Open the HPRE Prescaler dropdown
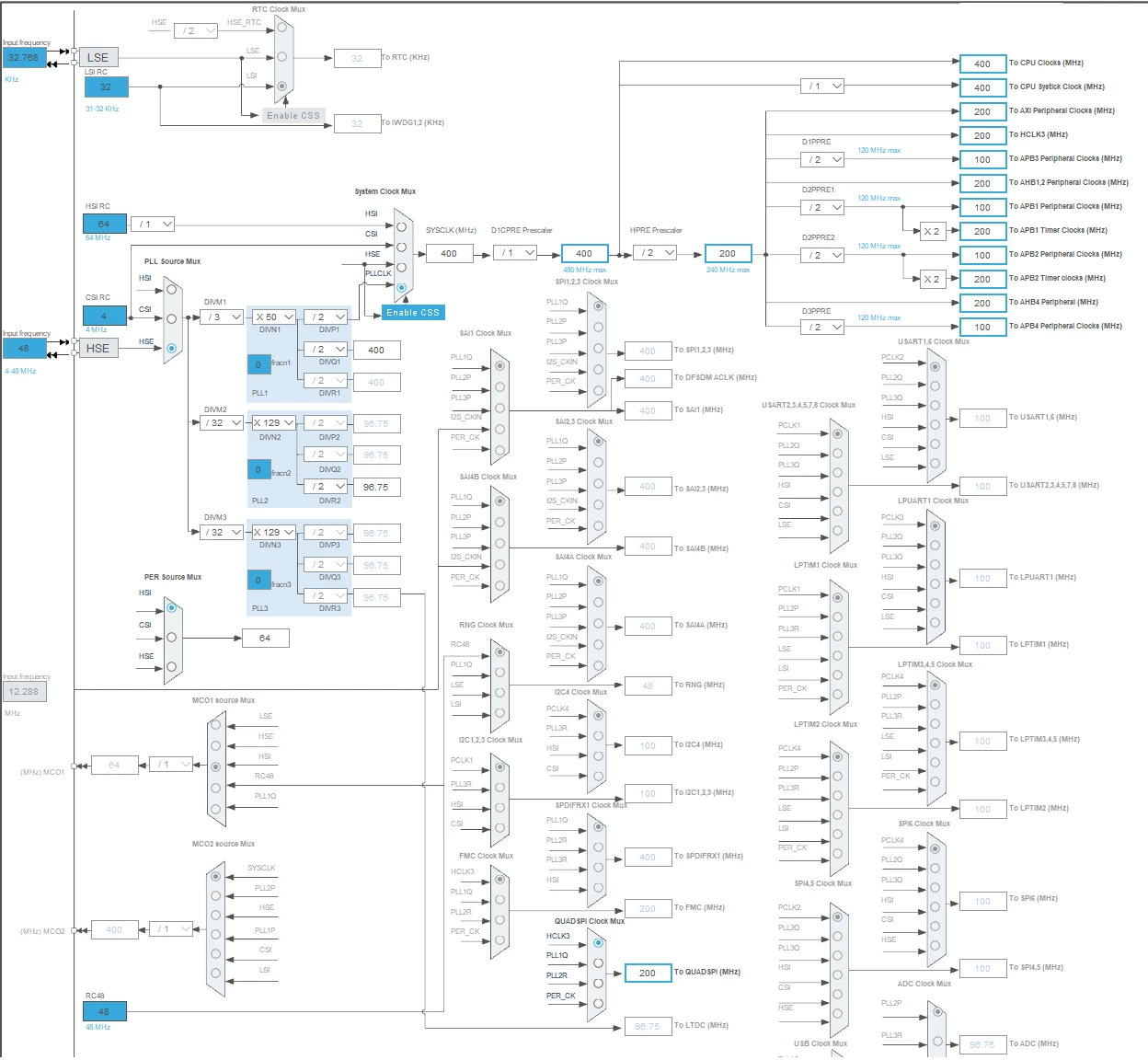The image size is (1148, 1060). point(656,252)
